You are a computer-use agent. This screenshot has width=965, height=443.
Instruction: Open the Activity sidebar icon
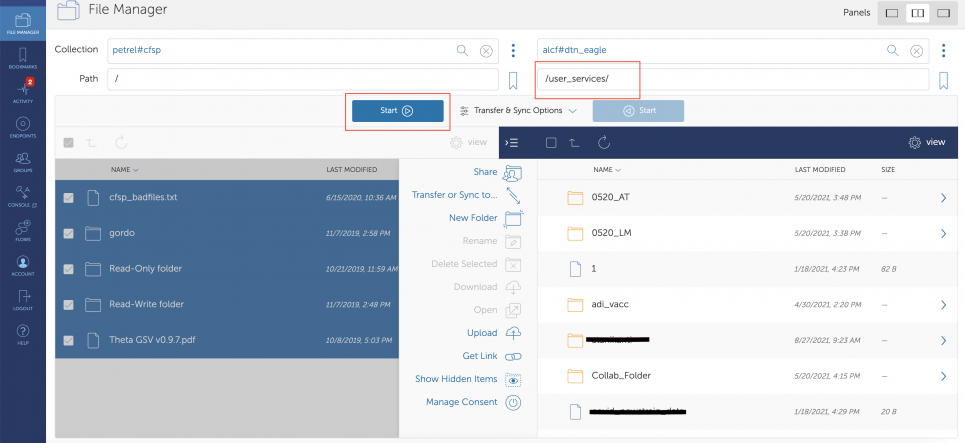point(22,91)
